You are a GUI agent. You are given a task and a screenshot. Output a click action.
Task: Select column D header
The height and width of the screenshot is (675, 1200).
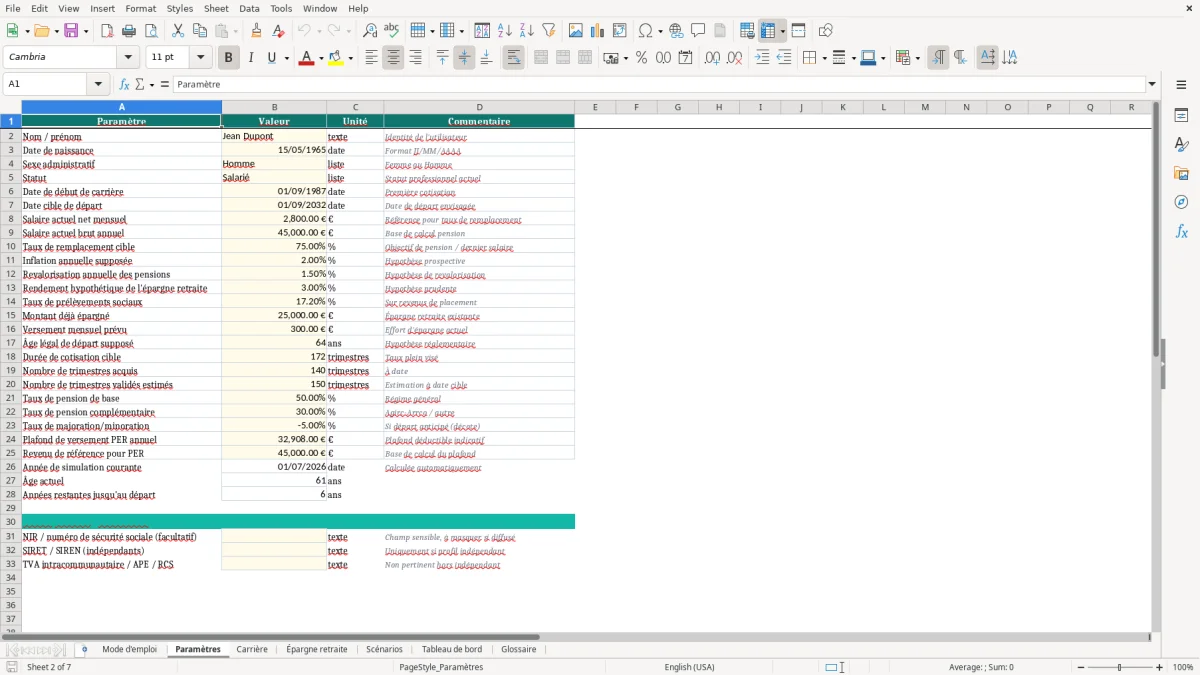pos(479,107)
